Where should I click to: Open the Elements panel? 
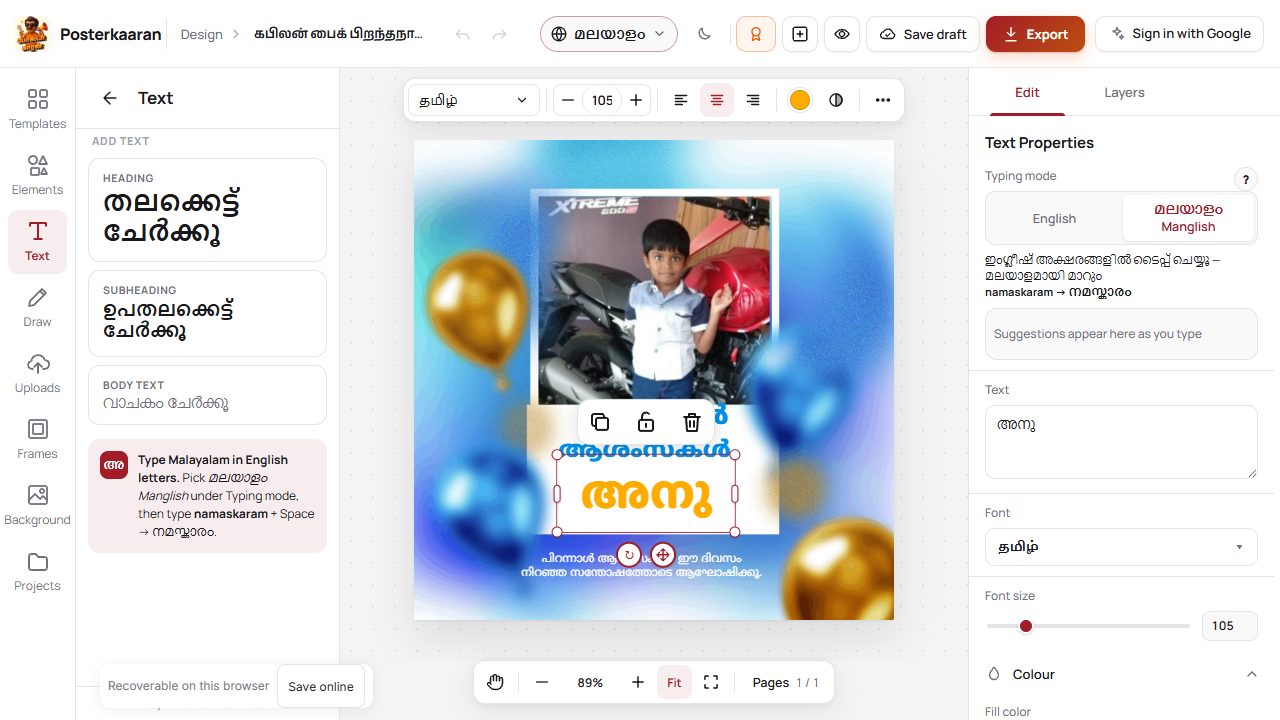point(37,176)
